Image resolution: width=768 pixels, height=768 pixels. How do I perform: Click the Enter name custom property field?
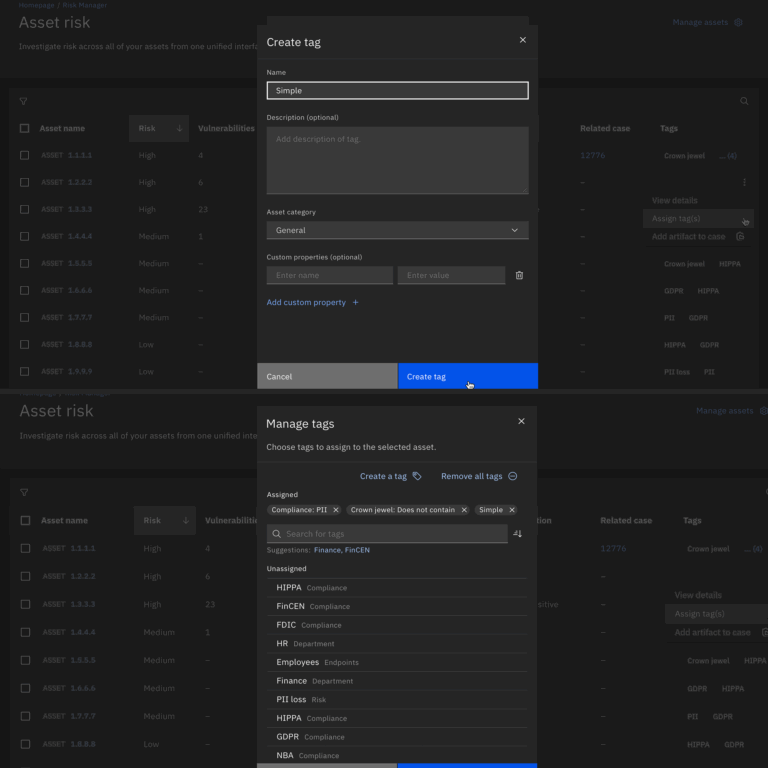click(x=330, y=275)
